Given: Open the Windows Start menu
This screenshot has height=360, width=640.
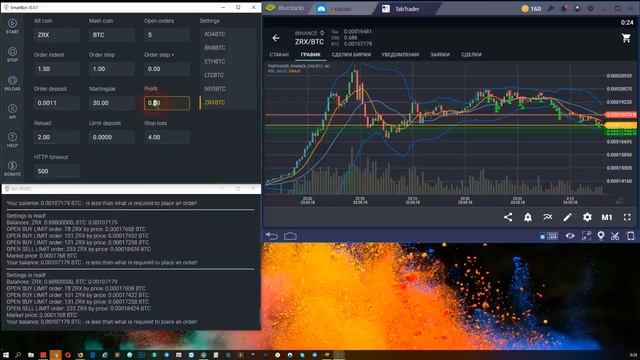Looking at the screenshot, I should coord(6,355).
